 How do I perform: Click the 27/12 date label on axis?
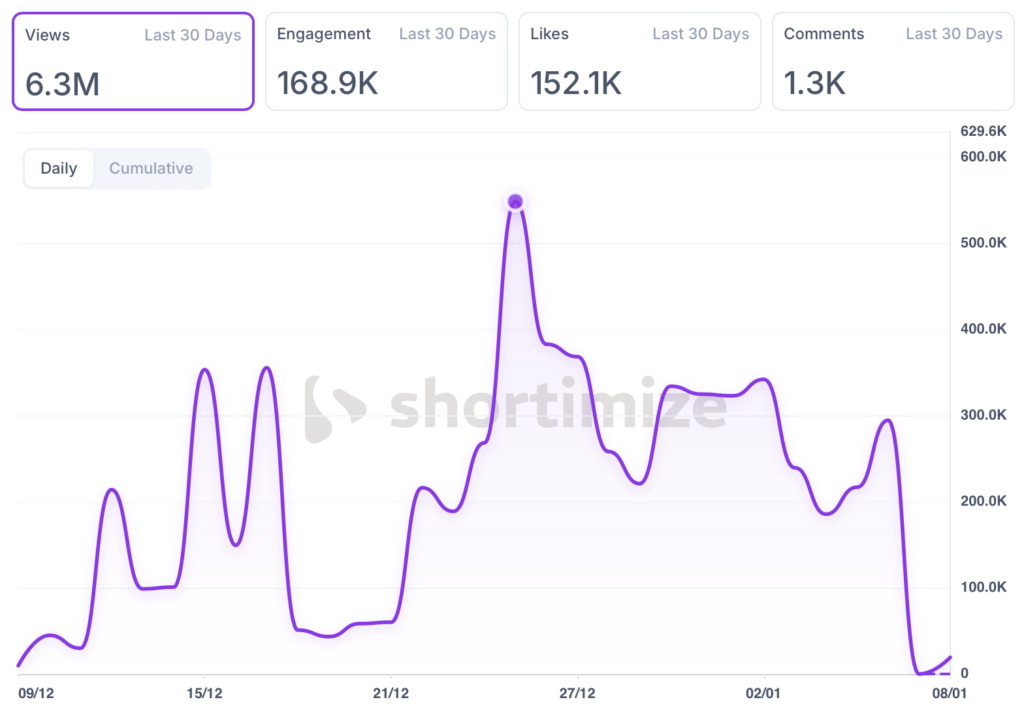[x=577, y=692]
